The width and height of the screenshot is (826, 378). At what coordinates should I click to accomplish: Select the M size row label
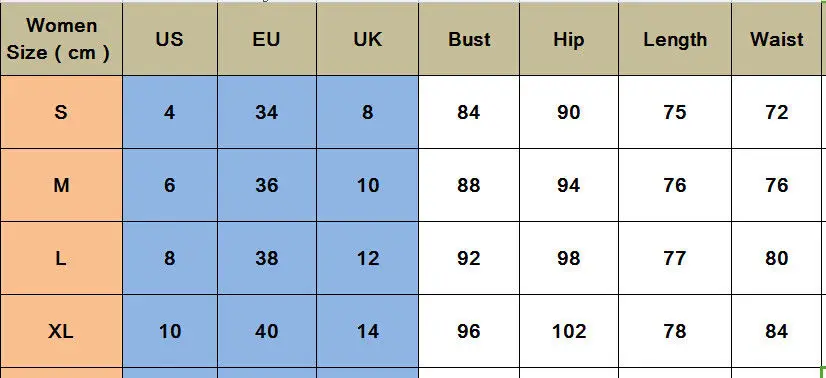tap(61, 185)
